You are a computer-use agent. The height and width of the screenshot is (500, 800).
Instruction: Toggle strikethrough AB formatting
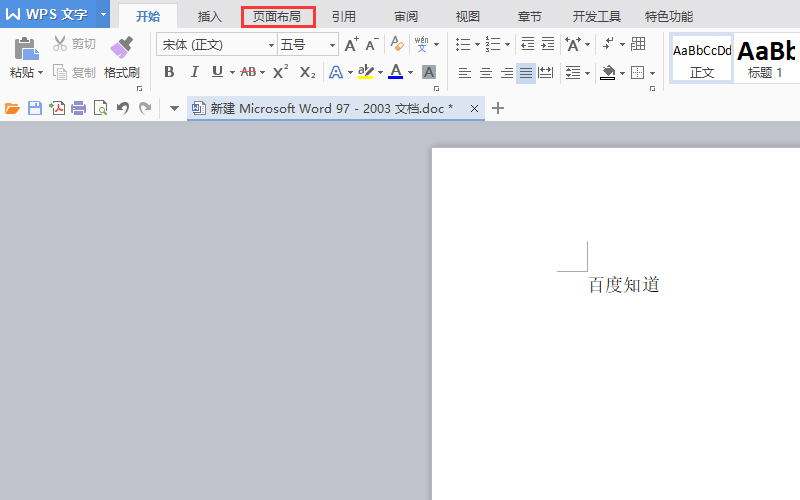(248, 72)
